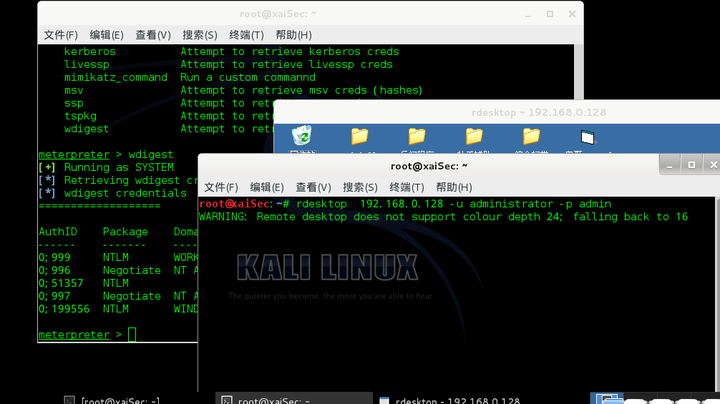Click 'wdigest' in command list

click(86, 129)
